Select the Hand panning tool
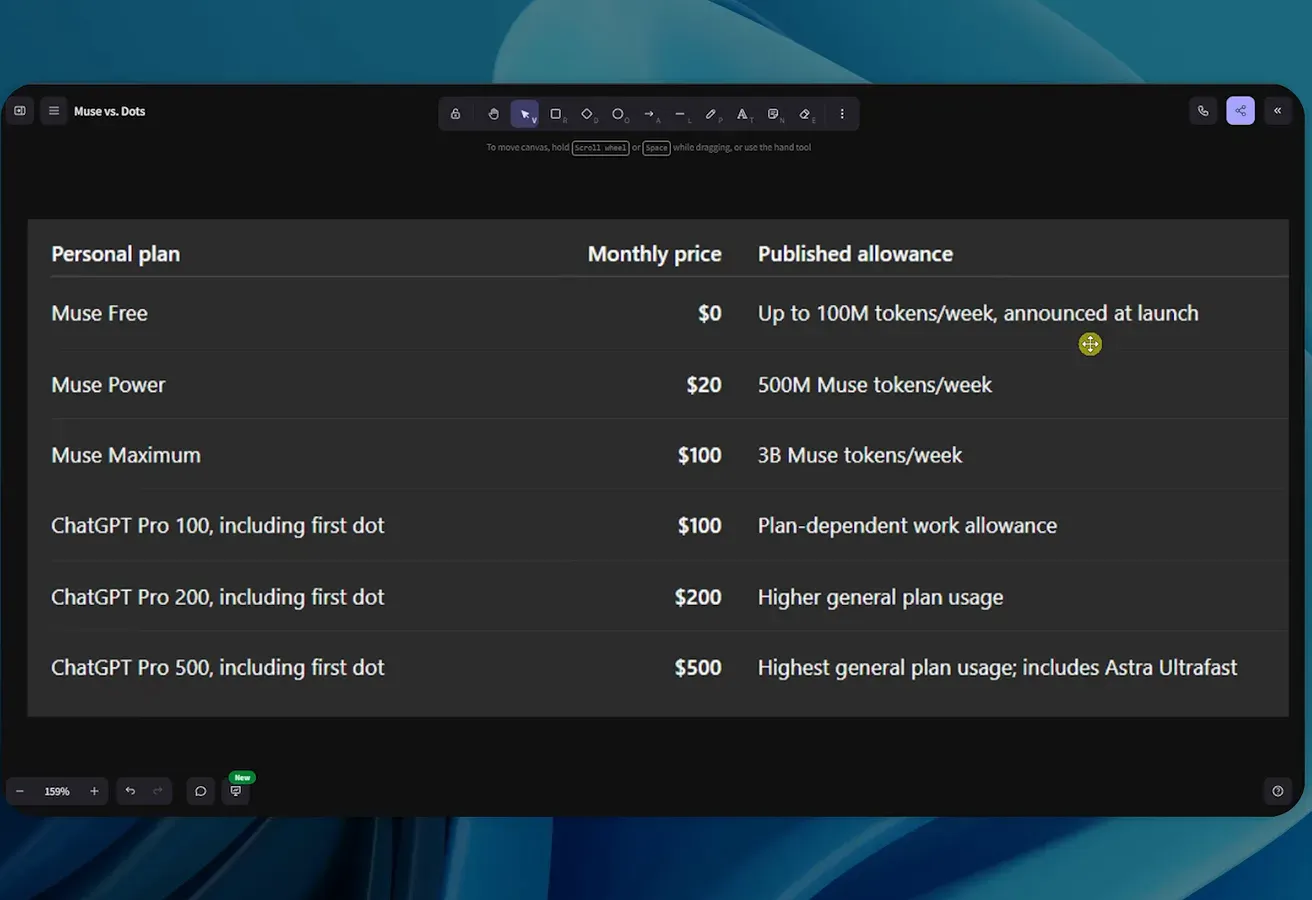Image resolution: width=1312 pixels, height=900 pixels. [493, 114]
